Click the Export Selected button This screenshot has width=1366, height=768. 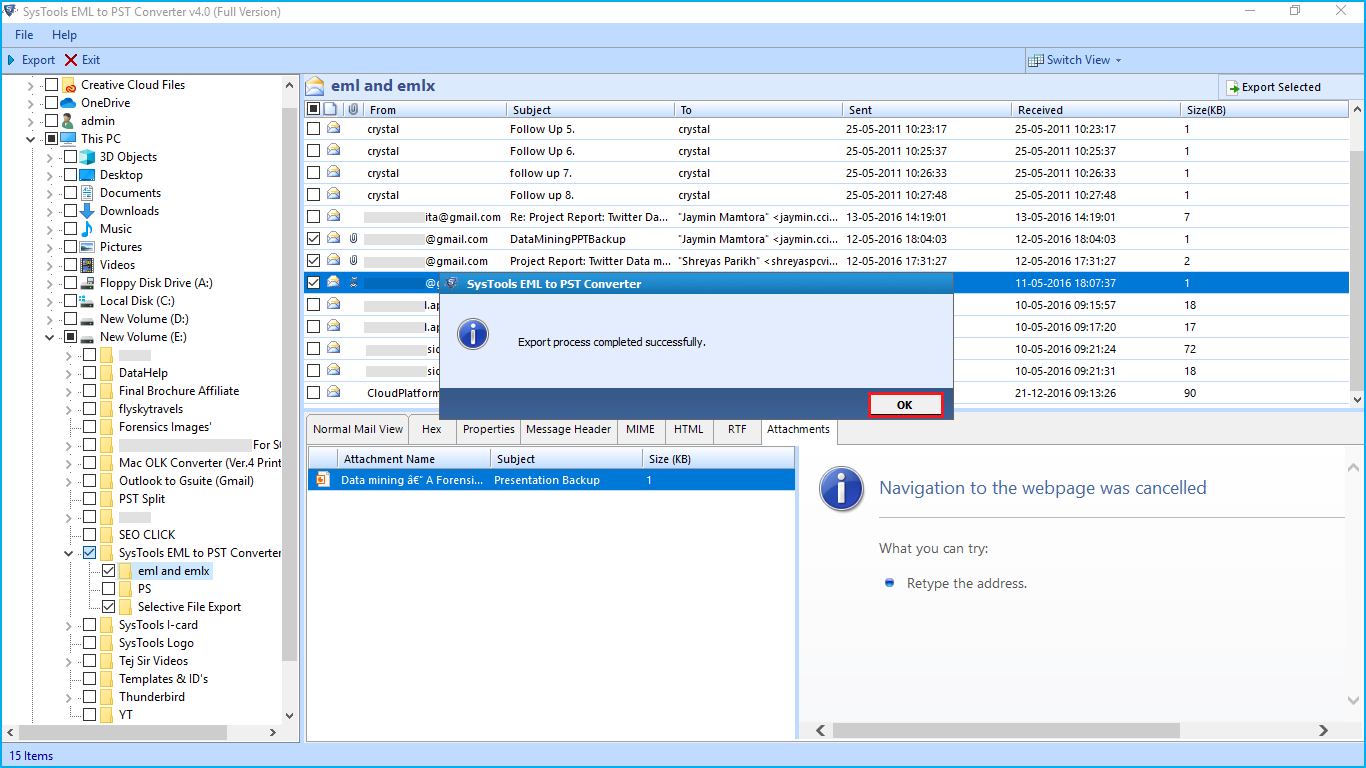tap(1274, 87)
